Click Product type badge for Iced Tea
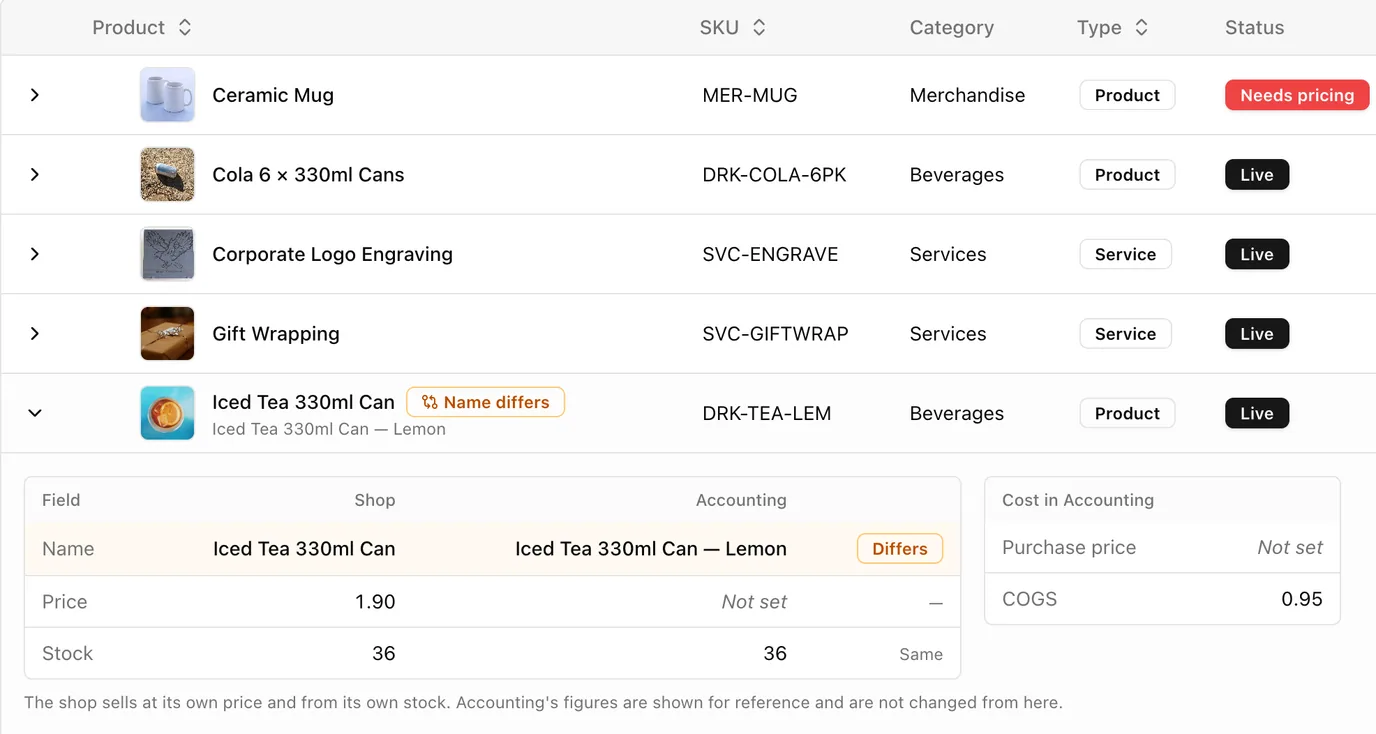 coord(1127,413)
